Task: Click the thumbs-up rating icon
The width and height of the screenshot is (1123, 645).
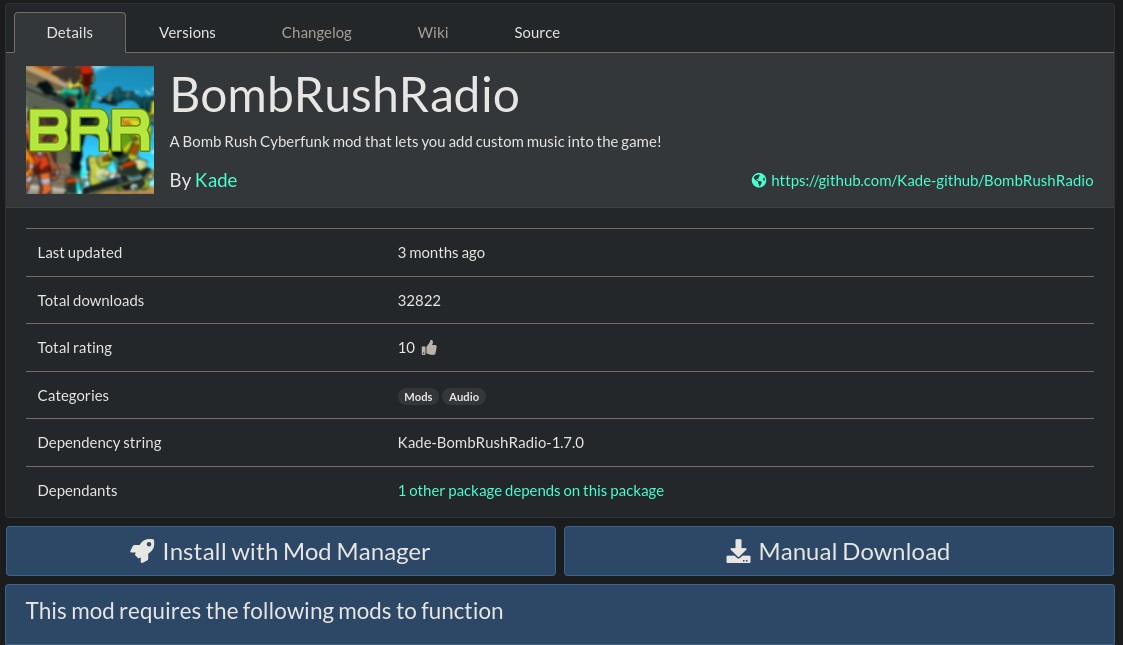Action: [429, 348]
